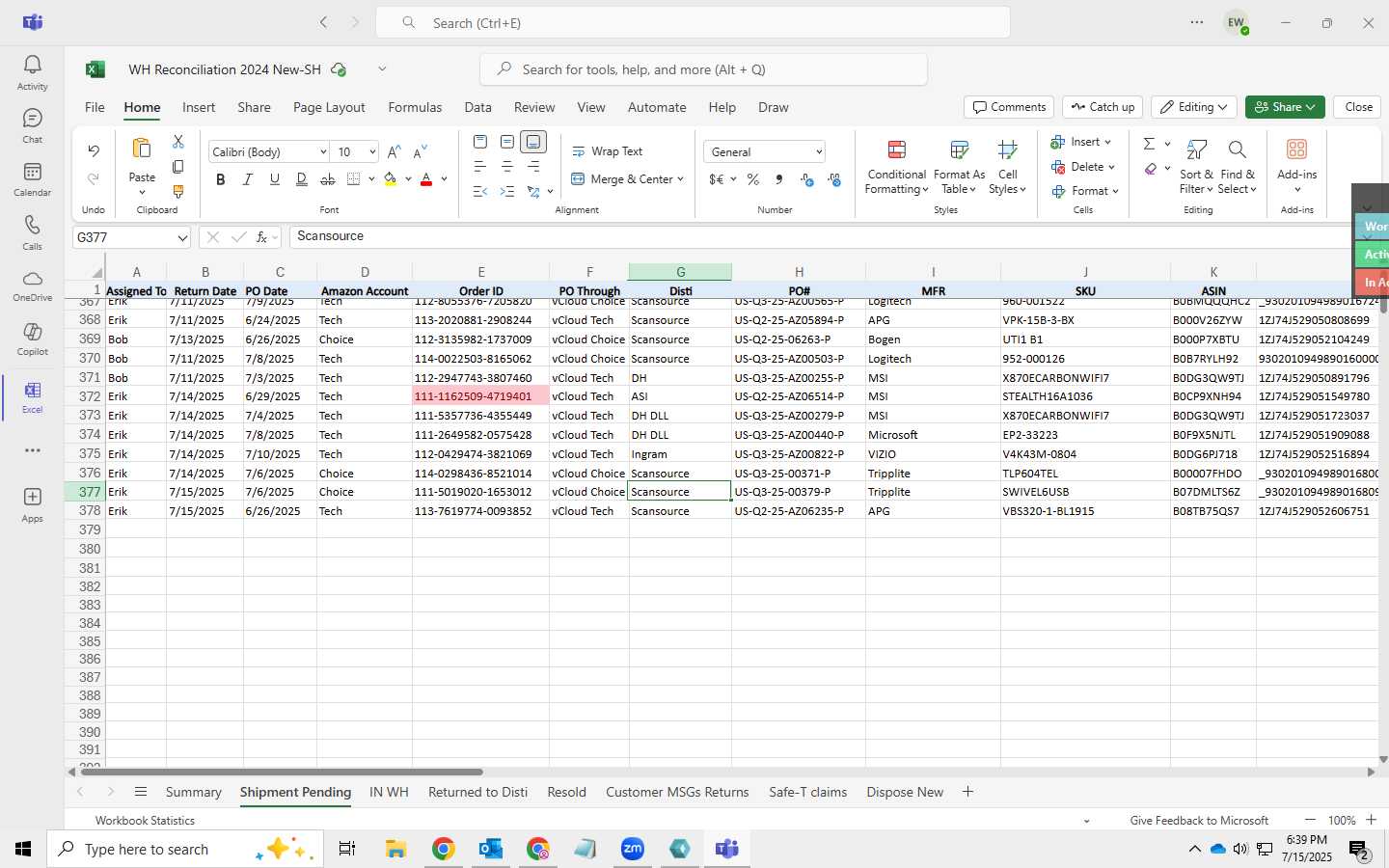Open the Insert cells dropdown
The height and width of the screenshot is (868, 1389).
coord(1081,142)
